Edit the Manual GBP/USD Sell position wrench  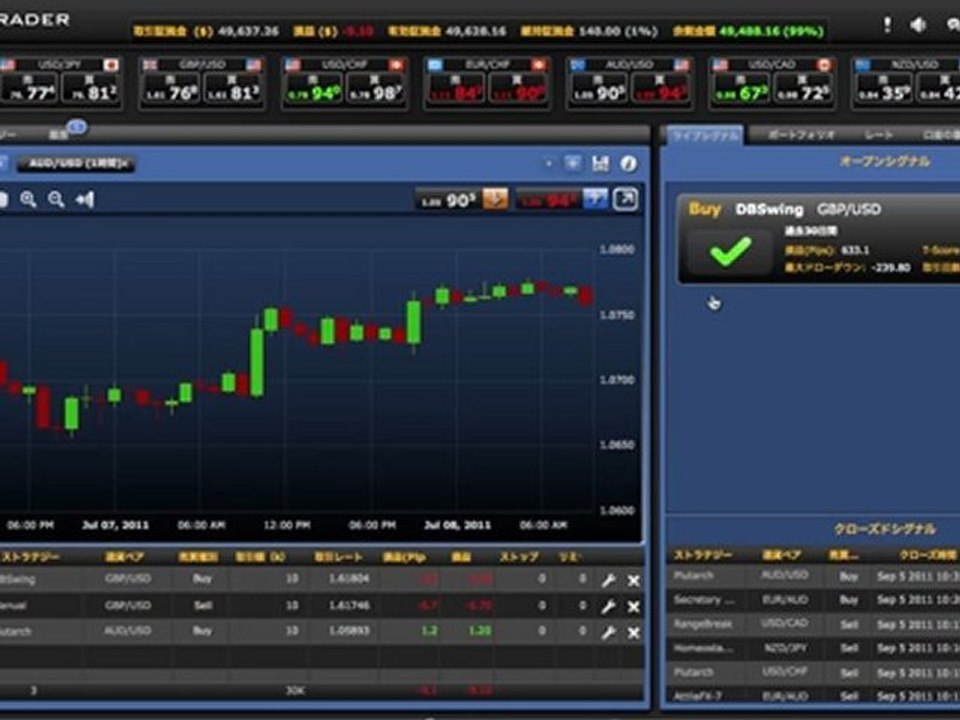pyautogui.click(x=608, y=606)
